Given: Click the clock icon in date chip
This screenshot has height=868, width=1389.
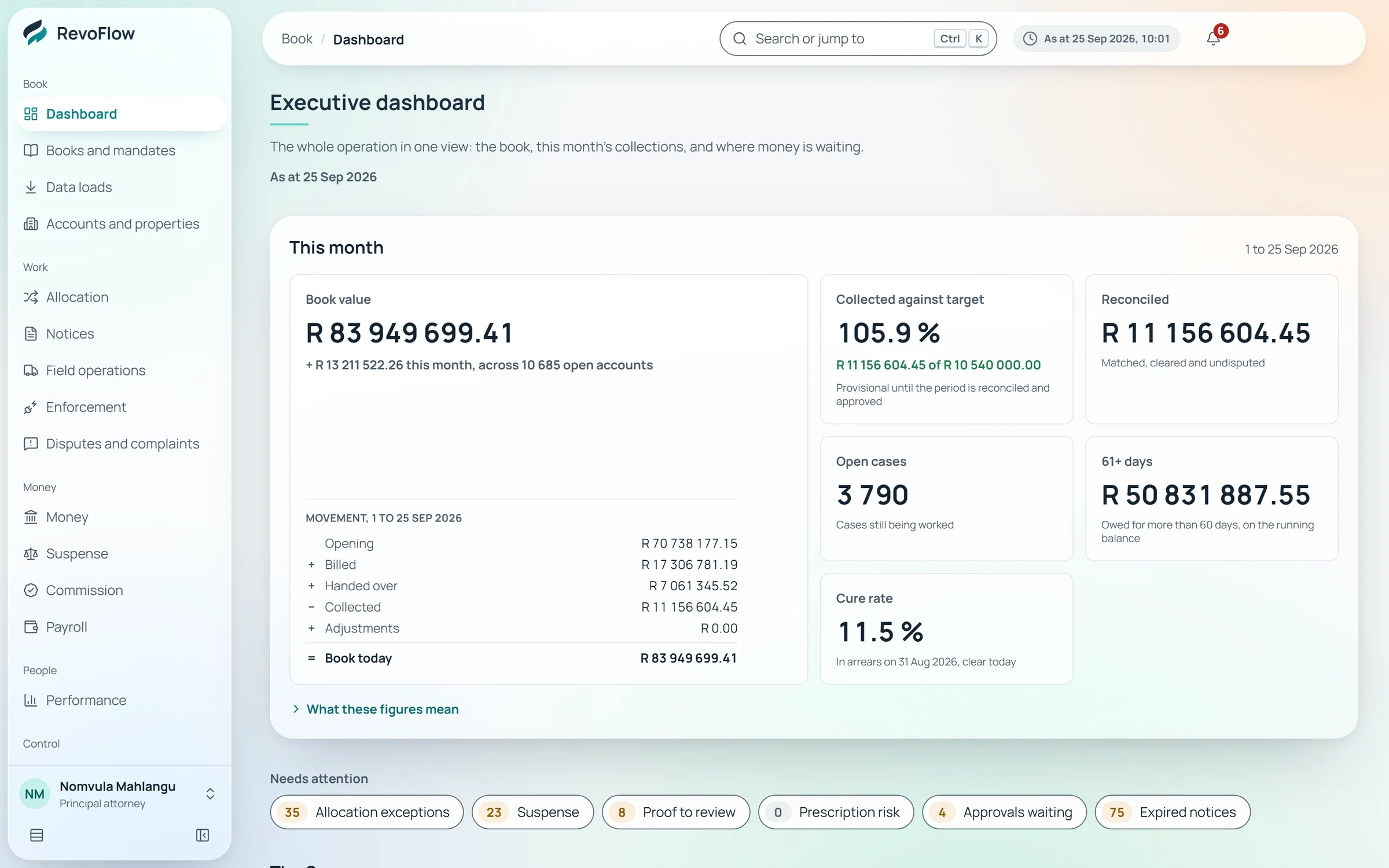Looking at the screenshot, I should pyautogui.click(x=1030, y=39).
